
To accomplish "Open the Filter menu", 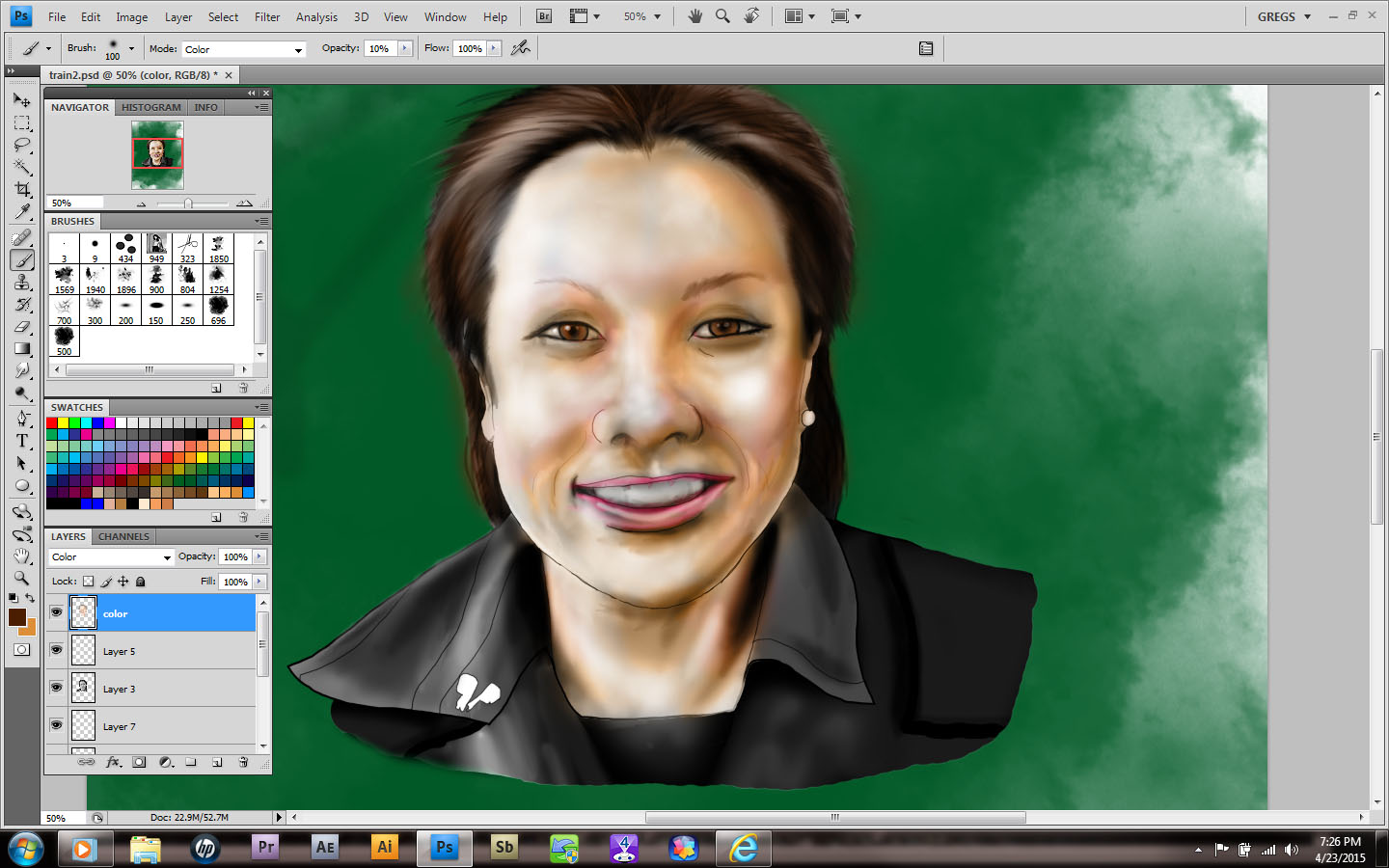I will [267, 17].
